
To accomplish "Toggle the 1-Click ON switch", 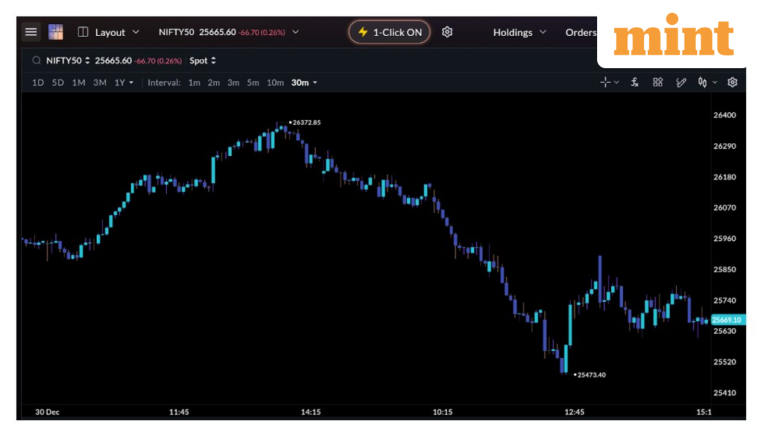I will (389, 32).
